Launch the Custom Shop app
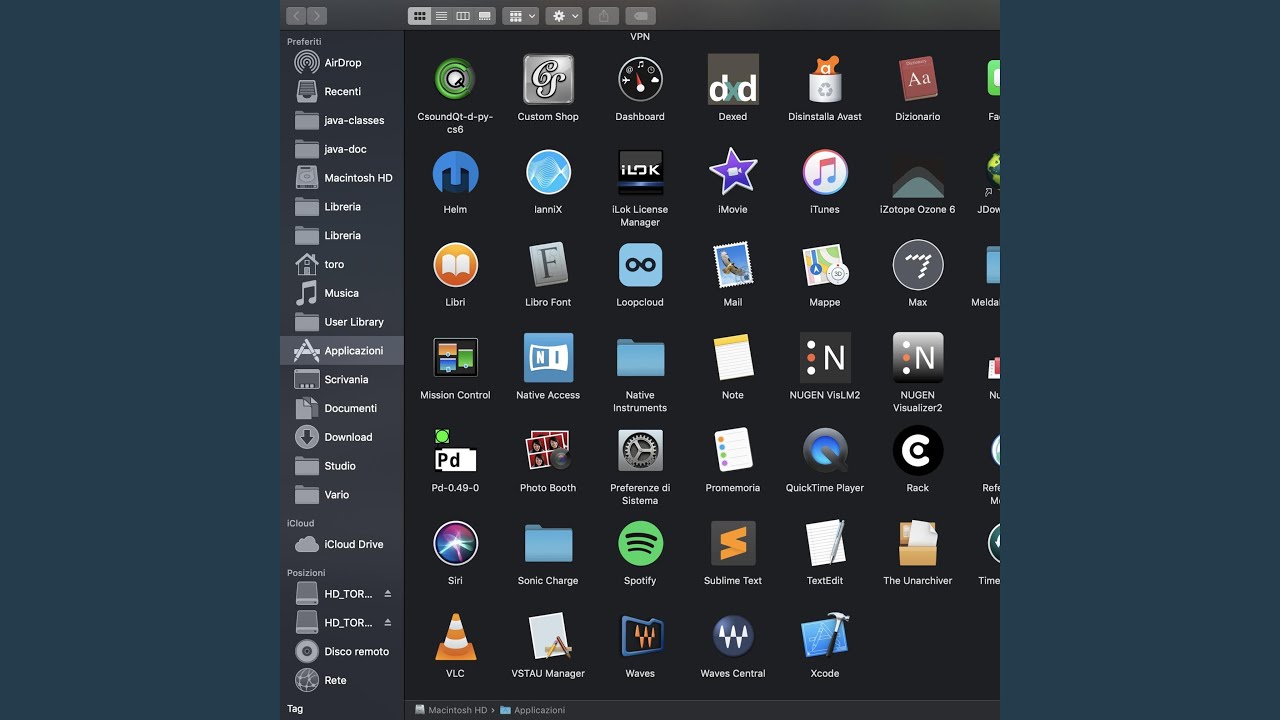Image resolution: width=1280 pixels, height=720 pixels. [x=548, y=79]
